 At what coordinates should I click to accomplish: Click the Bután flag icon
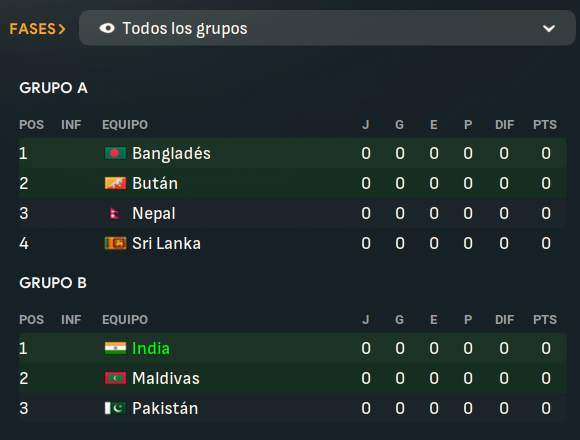115,183
